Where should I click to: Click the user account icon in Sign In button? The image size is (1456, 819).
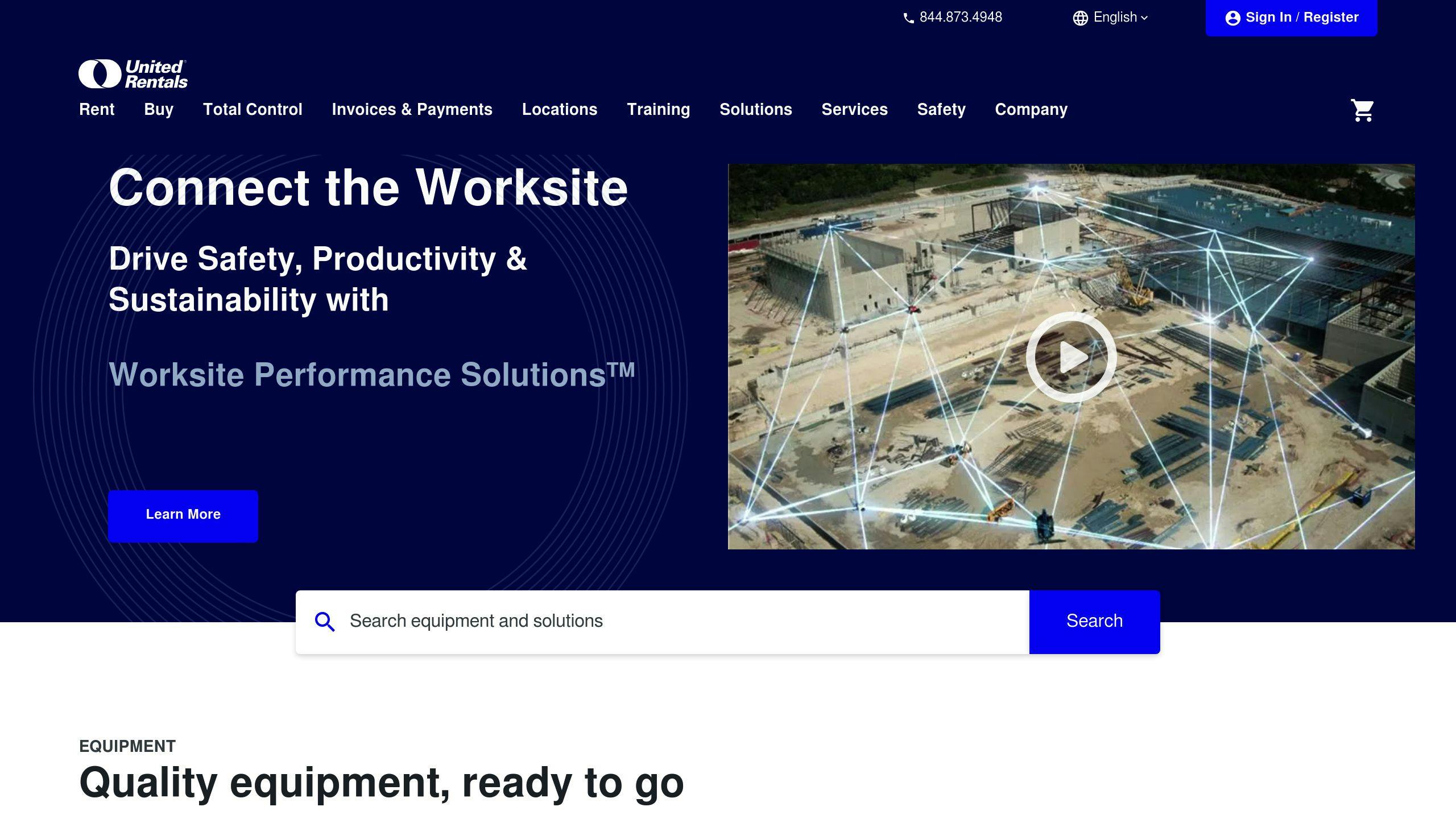click(x=1232, y=18)
